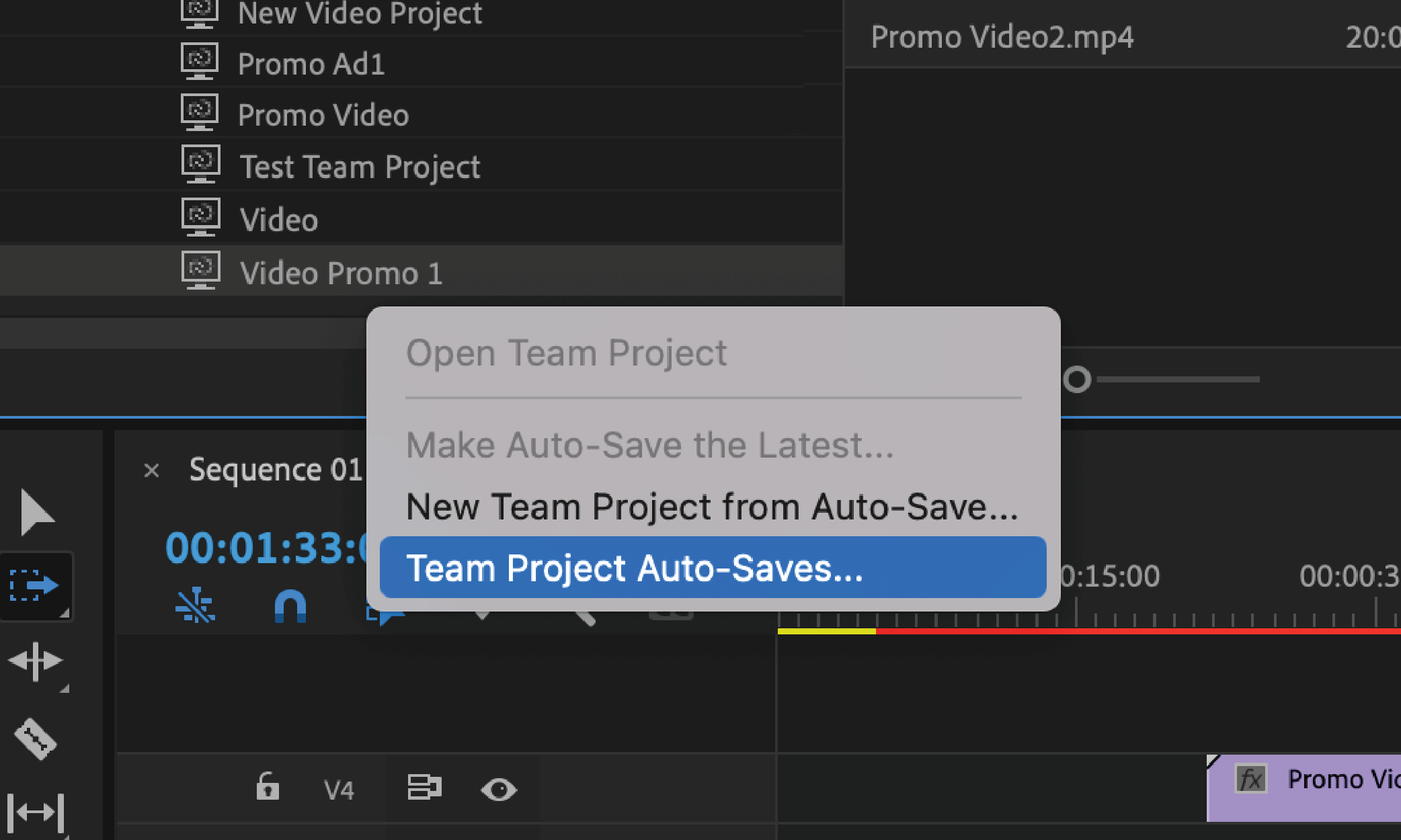
Task: Select Video Promo 1 in the project list
Action: (x=340, y=273)
